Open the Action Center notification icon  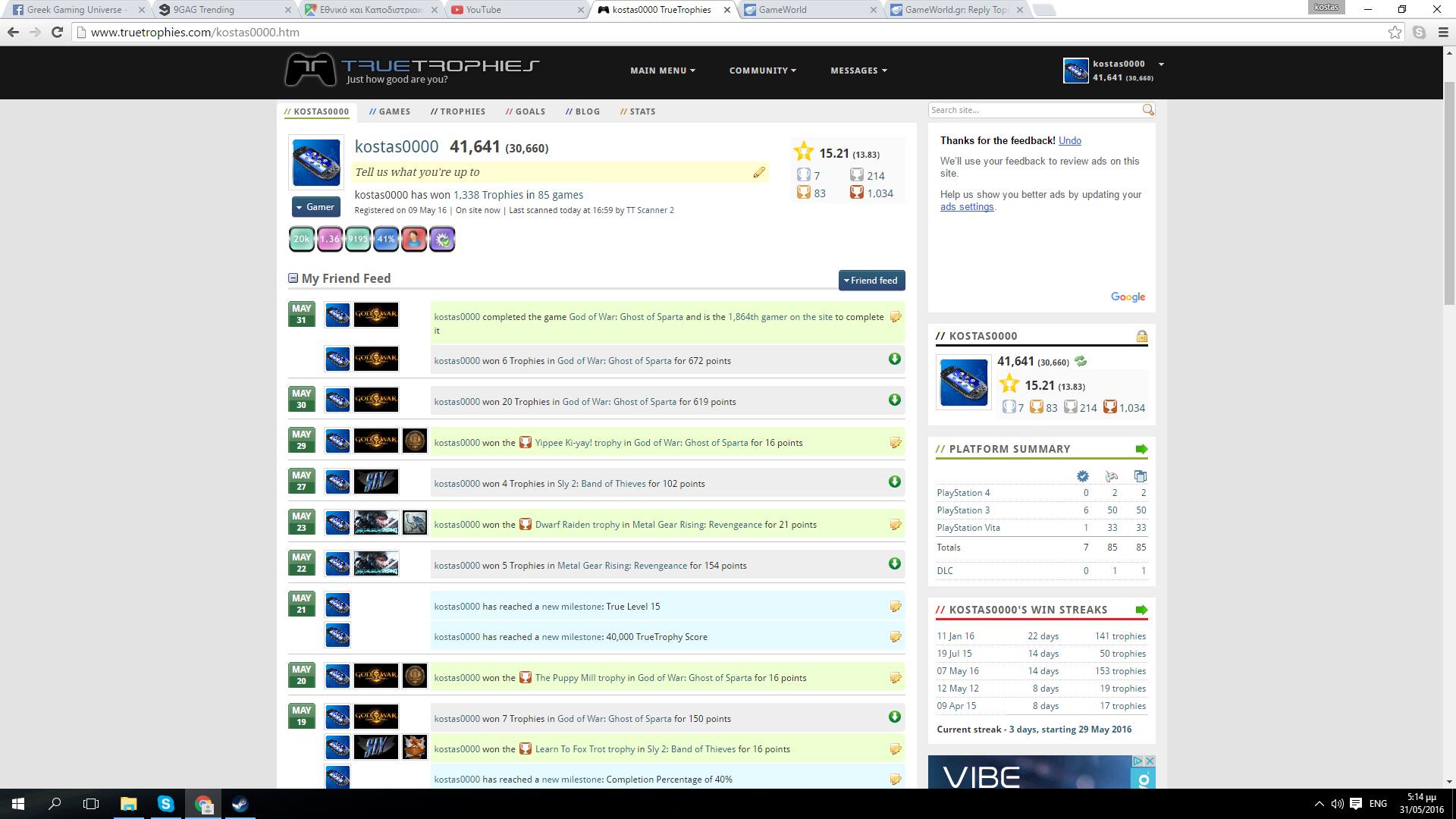[x=1356, y=804]
